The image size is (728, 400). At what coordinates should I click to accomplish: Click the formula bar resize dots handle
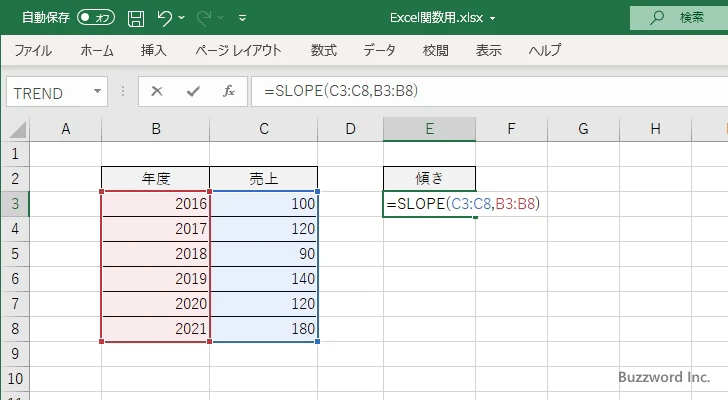point(123,91)
